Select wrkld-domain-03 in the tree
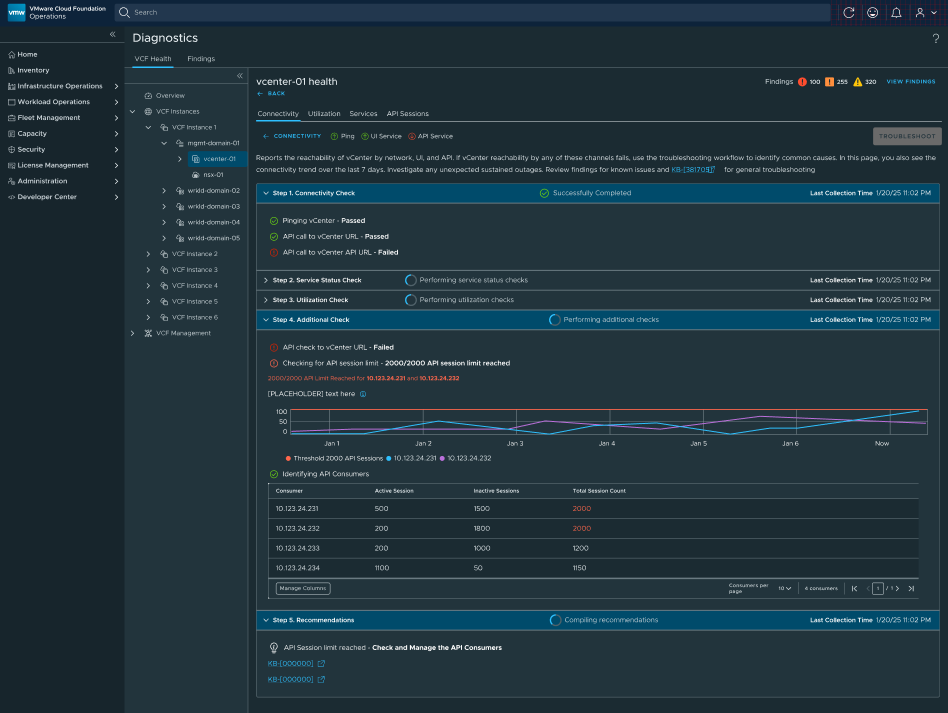 (x=213, y=206)
